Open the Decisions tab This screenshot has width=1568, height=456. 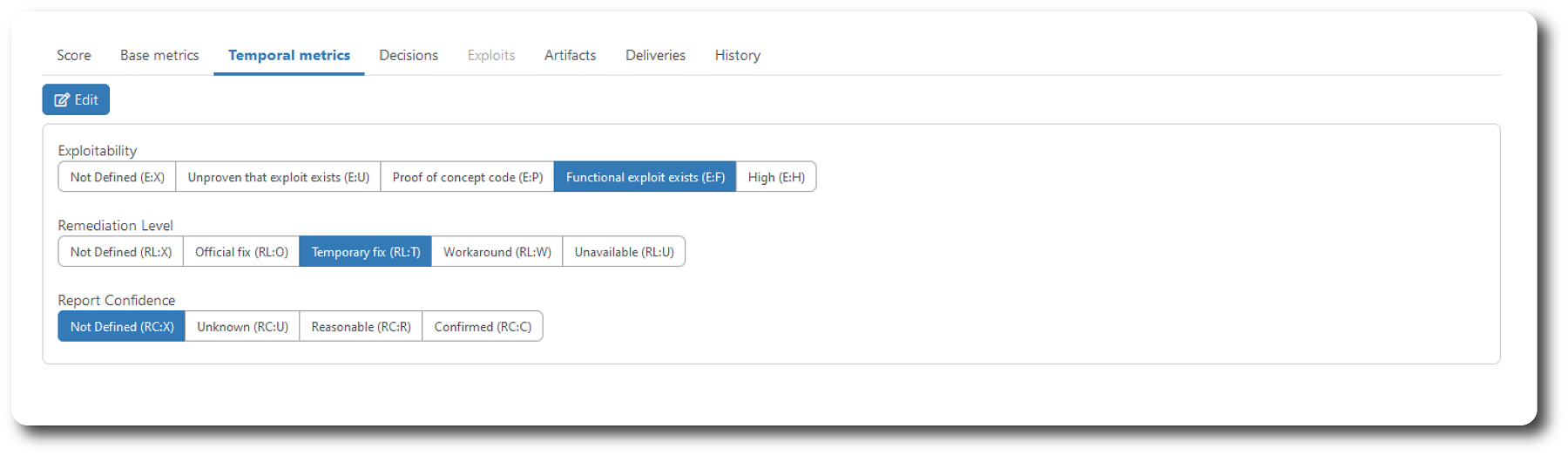point(409,55)
